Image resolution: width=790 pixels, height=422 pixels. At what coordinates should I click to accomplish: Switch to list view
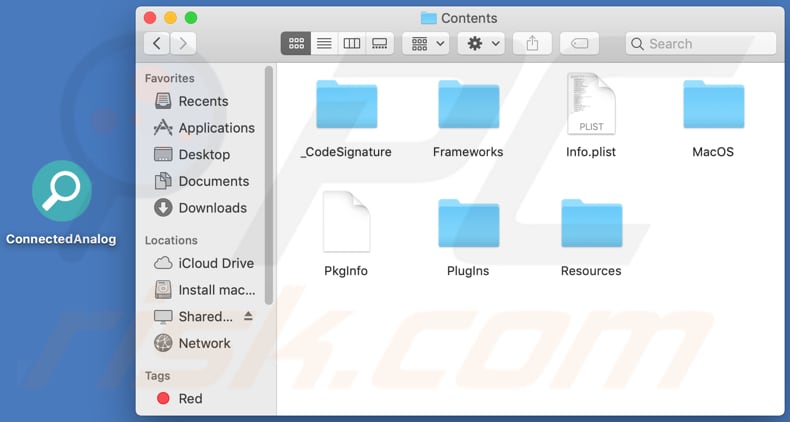(x=324, y=43)
